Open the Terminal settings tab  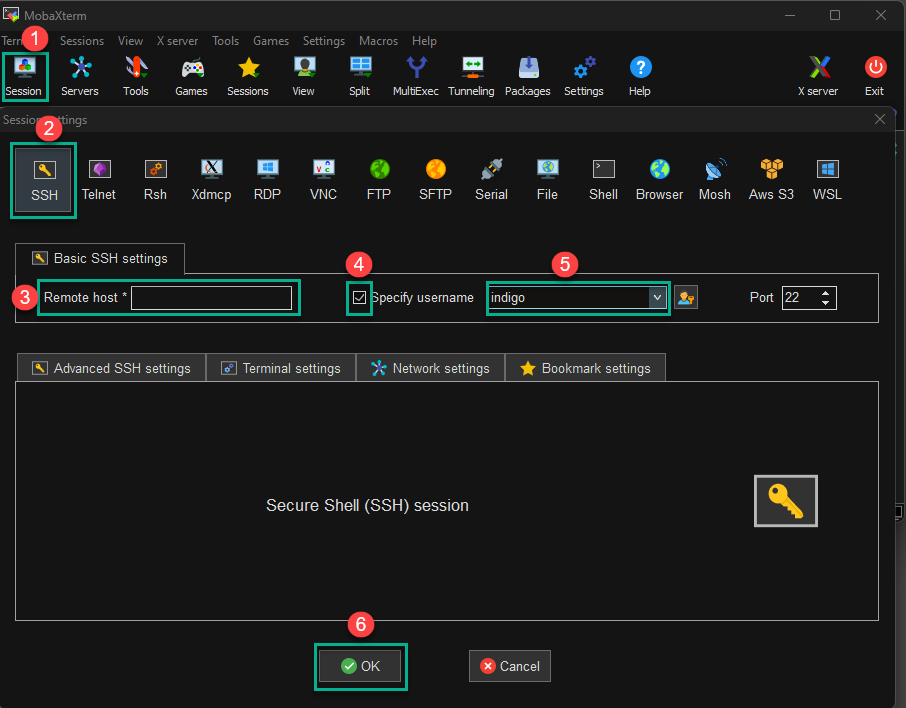[281, 368]
